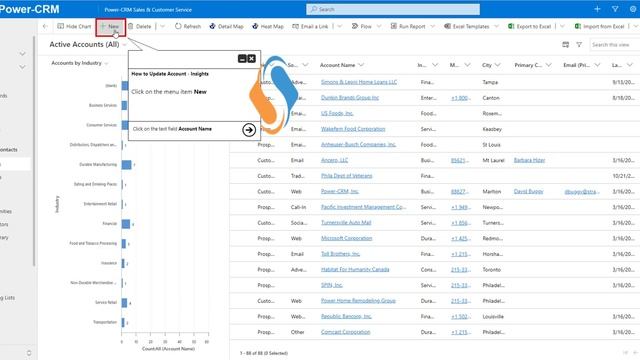Click the Delete command

click(x=140, y=27)
